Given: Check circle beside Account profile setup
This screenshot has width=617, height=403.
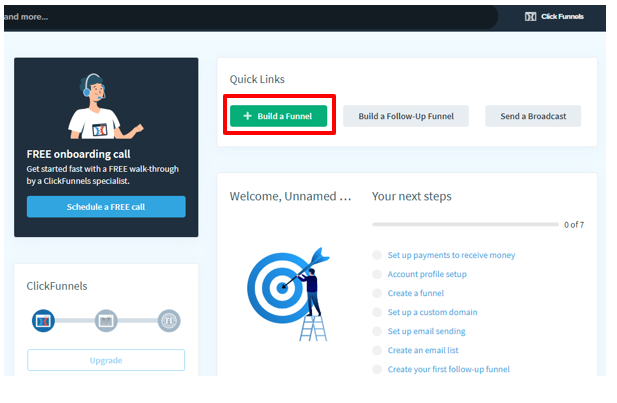Looking at the screenshot, I should pyautogui.click(x=377, y=274).
